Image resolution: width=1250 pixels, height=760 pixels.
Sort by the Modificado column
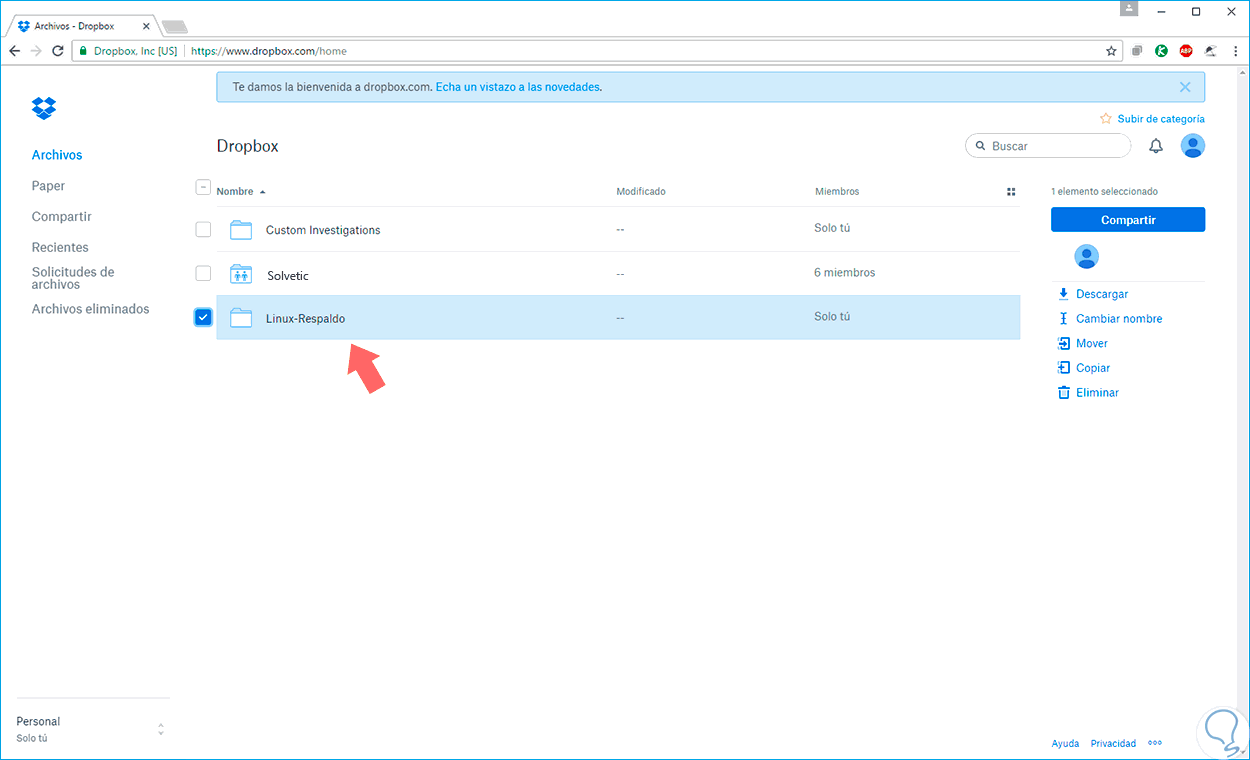641,192
